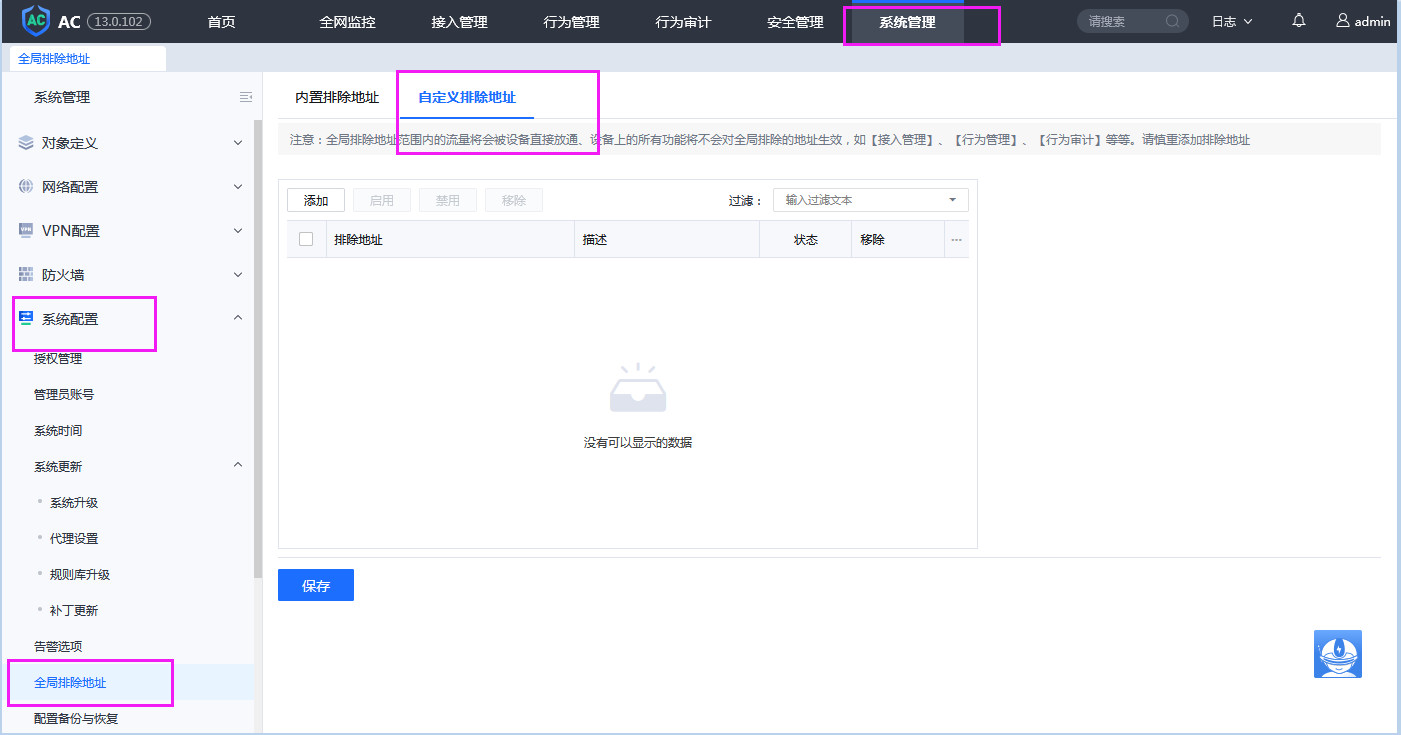
Task: Click the search magnifier icon
Action: (x=1172, y=21)
